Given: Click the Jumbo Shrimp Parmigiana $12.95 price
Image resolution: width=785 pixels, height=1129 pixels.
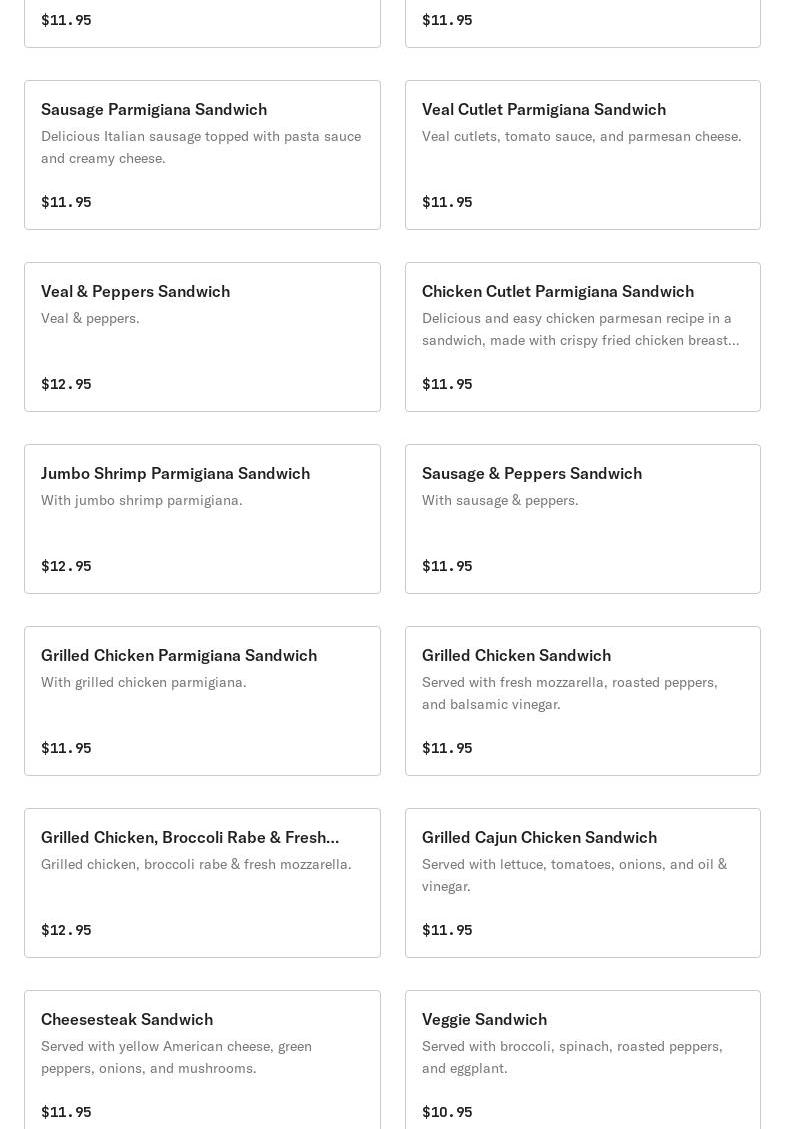Looking at the screenshot, I should pos(66,567).
